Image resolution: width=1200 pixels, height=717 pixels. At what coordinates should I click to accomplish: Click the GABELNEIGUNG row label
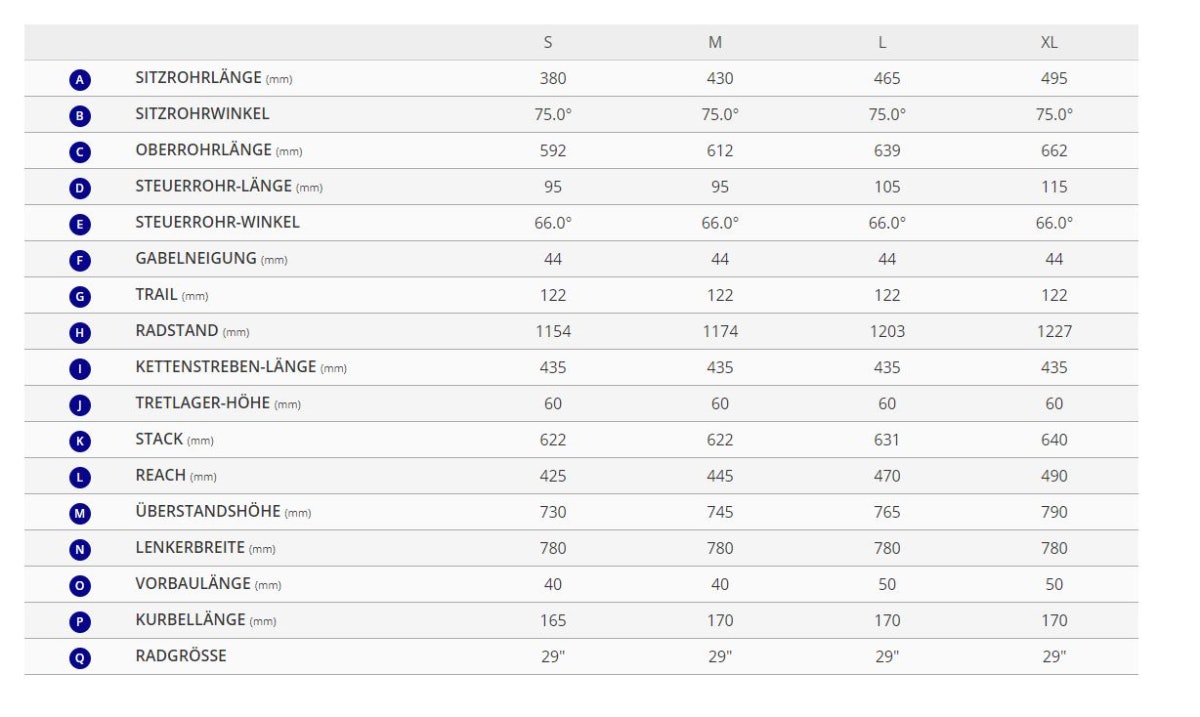196,258
